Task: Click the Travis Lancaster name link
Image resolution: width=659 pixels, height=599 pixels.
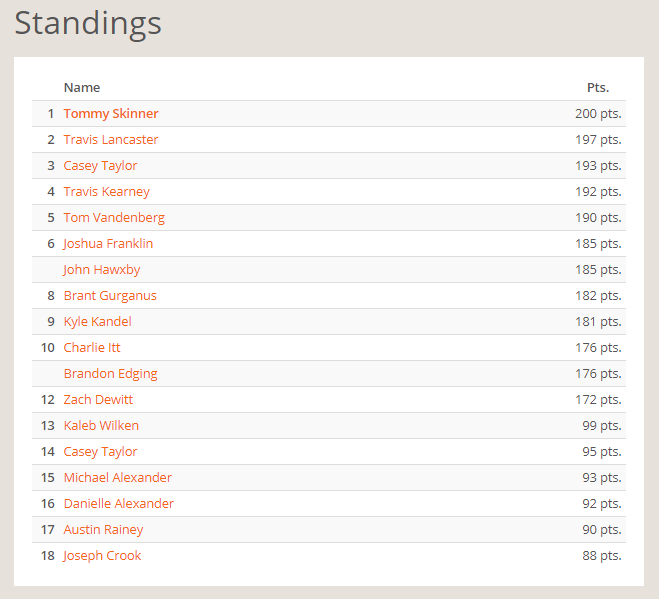Action: click(111, 140)
